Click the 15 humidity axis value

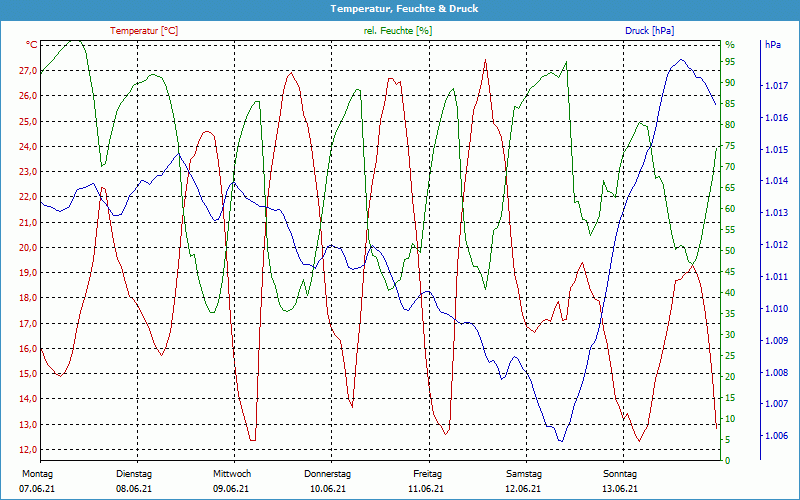coord(730,397)
